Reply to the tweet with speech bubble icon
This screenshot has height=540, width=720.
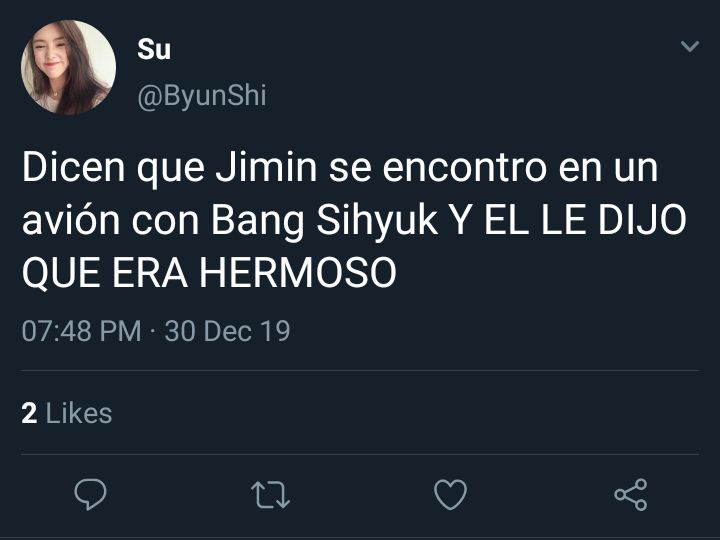[90, 495]
